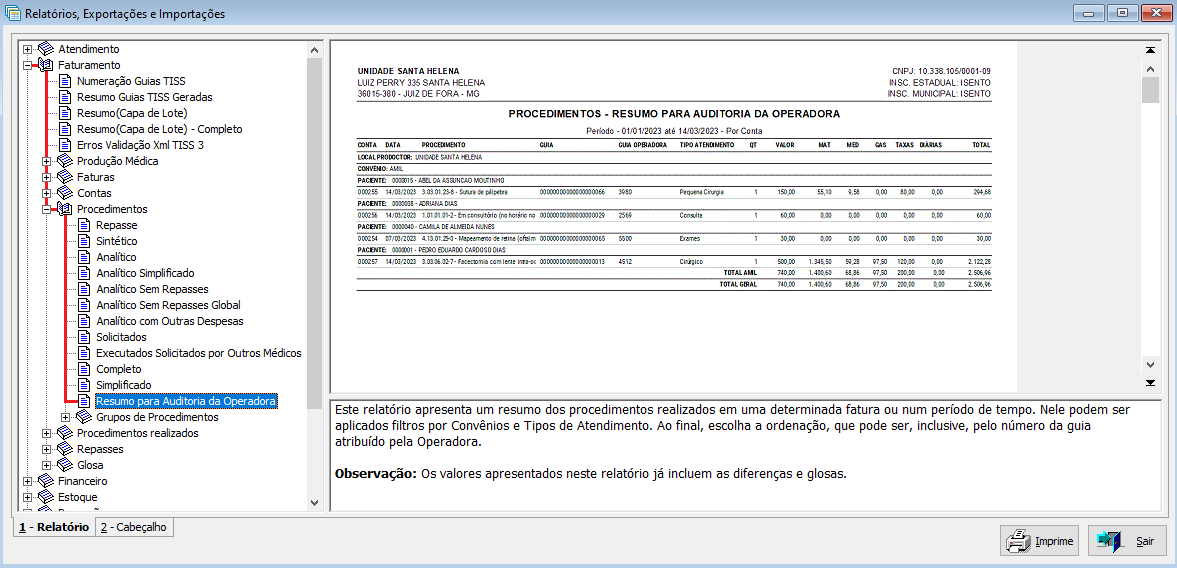This screenshot has width=1177, height=568.
Task: Click the Grupos de Procedimentos book icon
Action: (x=84, y=417)
